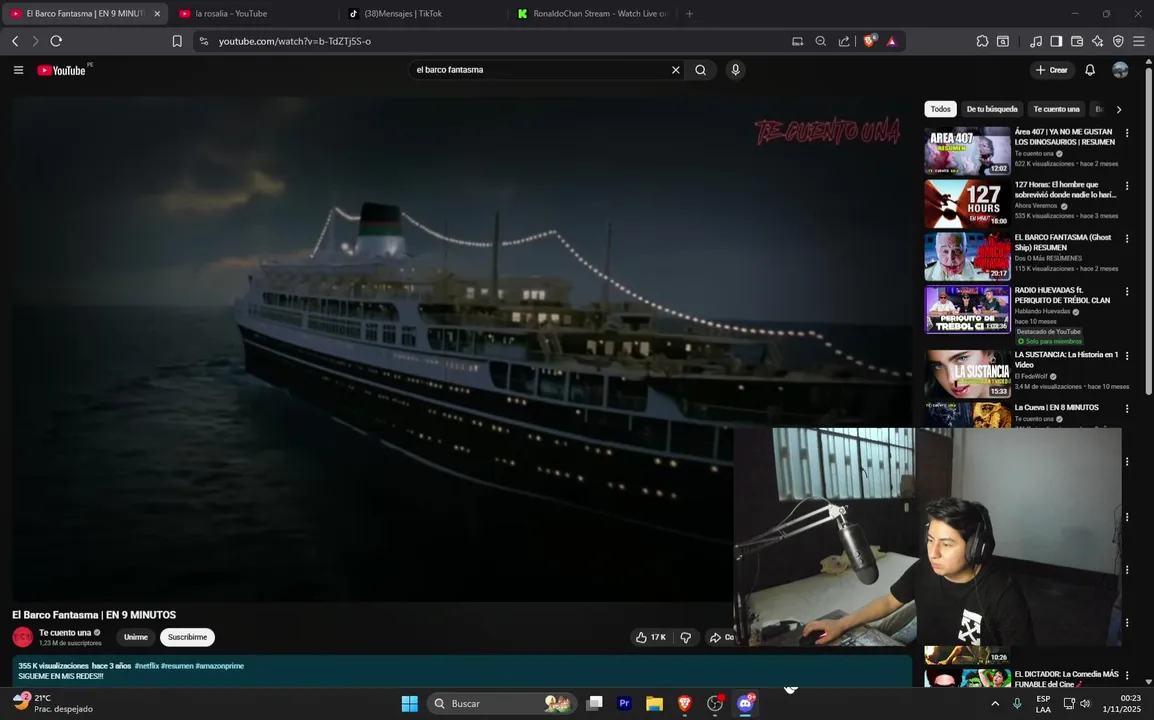The height and width of the screenshot is (720, 1154).
Task: Reload the page
Action: pyautogui.click(x=56, y=41)
